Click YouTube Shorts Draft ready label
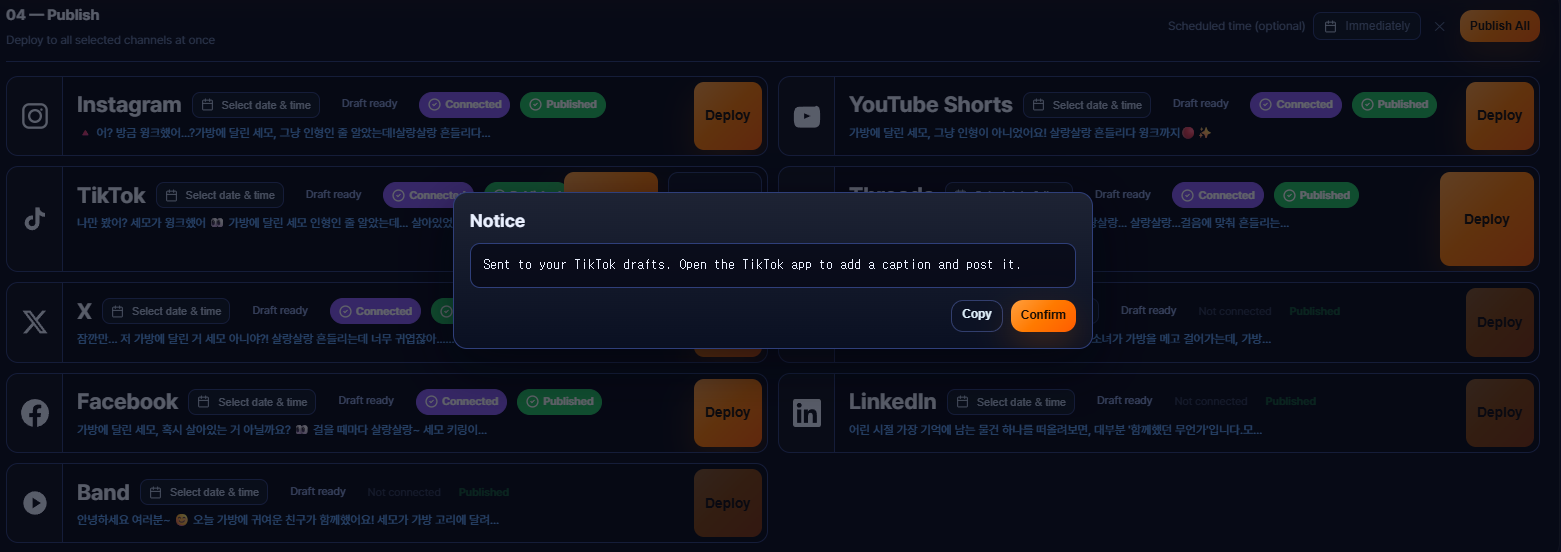Viewport: 1561px width, 552px height. point(1201,104)
